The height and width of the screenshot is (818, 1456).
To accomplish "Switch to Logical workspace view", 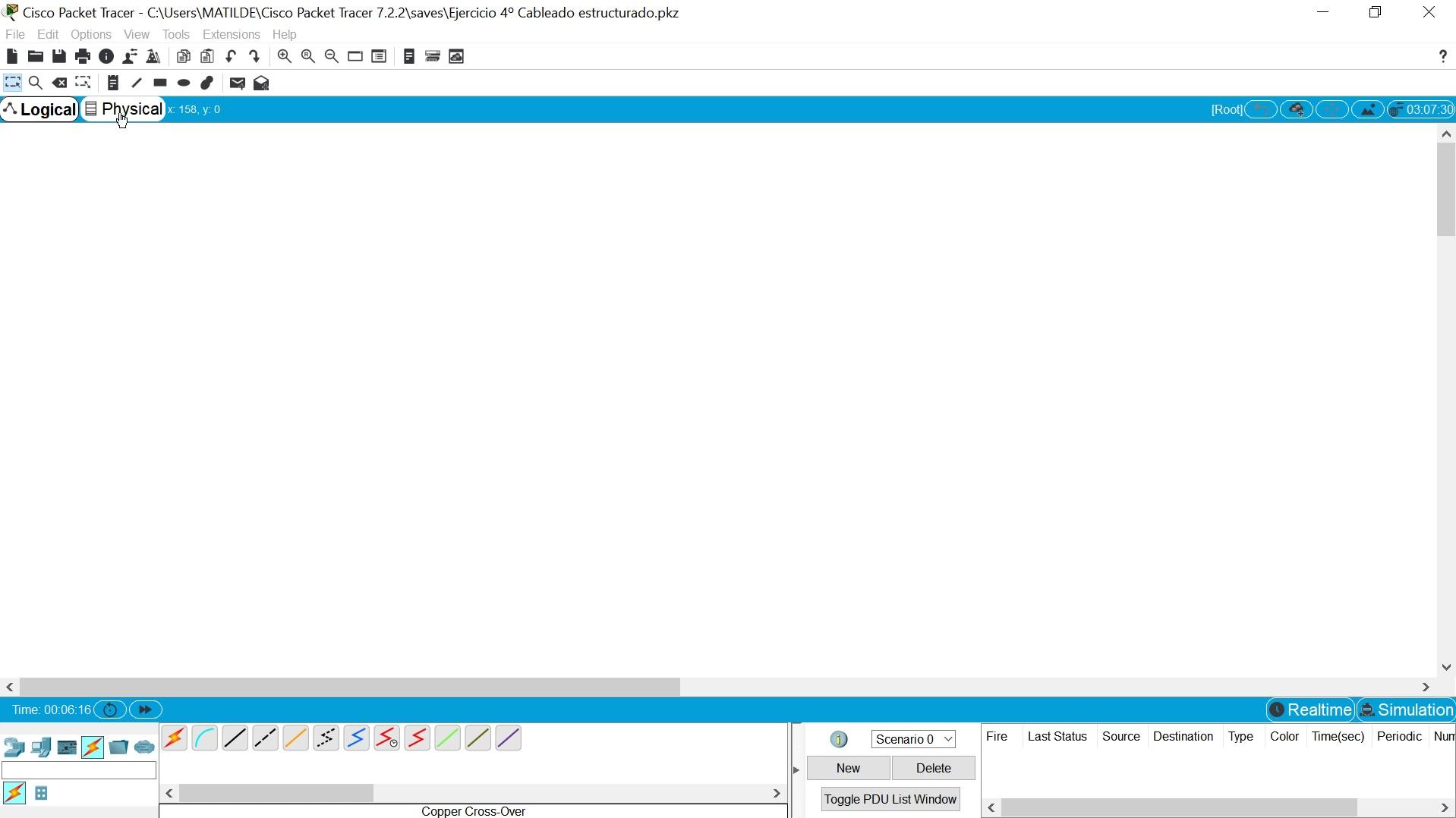I will [39, 110].
